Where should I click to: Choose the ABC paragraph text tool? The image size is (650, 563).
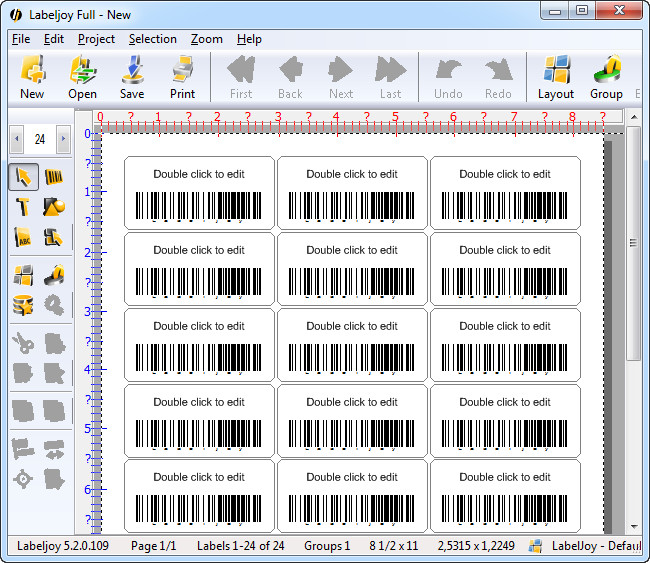(23, 237)
